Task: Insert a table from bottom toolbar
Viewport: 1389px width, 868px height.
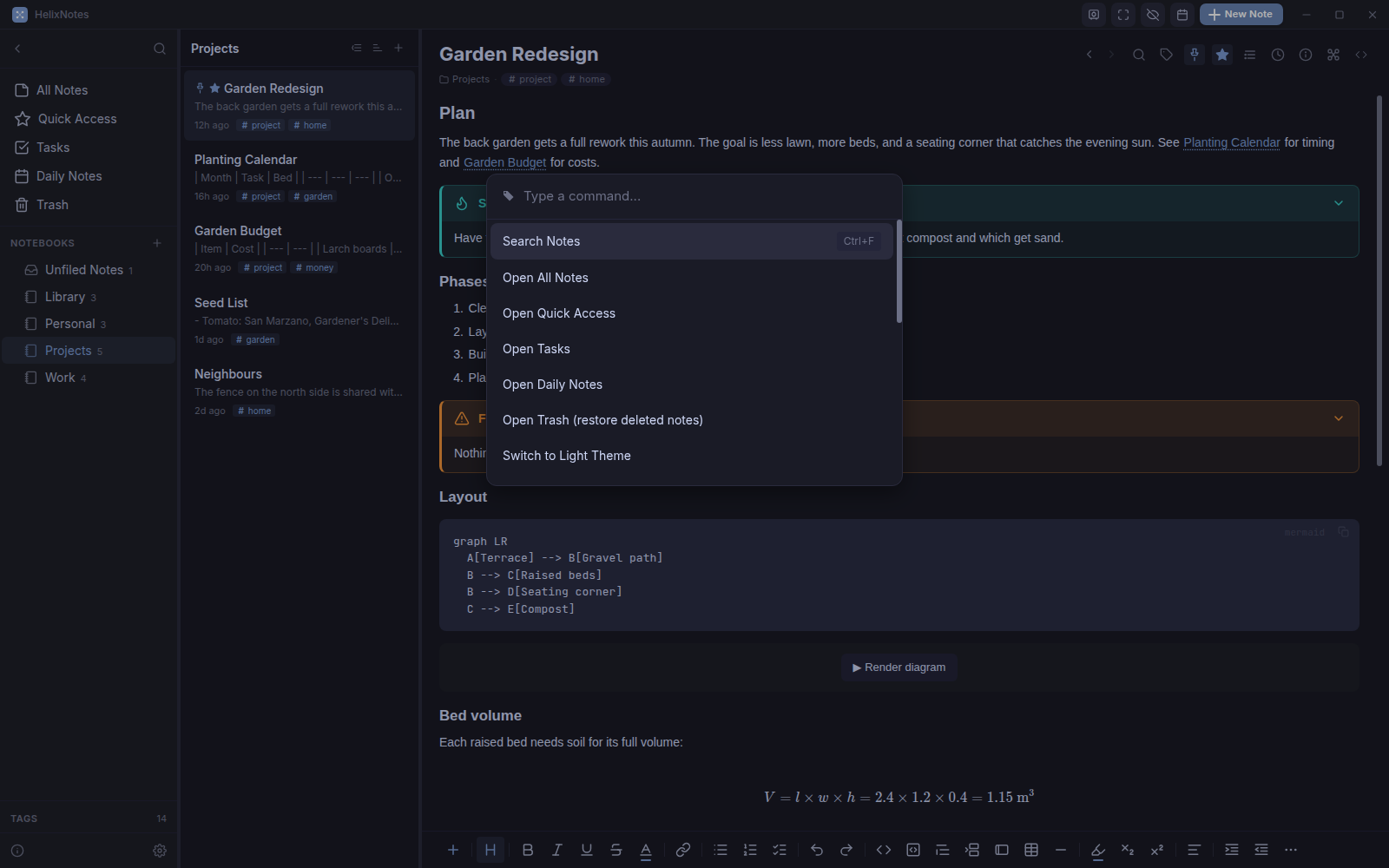Action: (1031, 850)
